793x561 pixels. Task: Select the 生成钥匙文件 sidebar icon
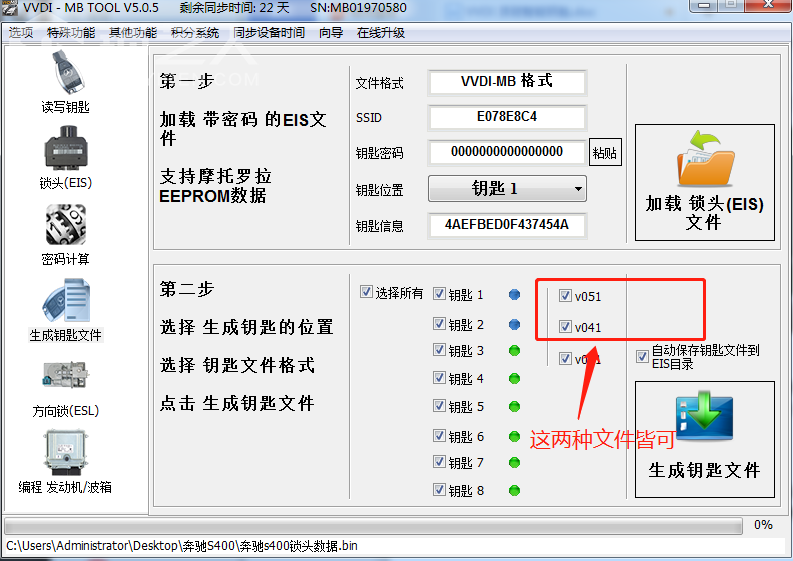(66, 300)
